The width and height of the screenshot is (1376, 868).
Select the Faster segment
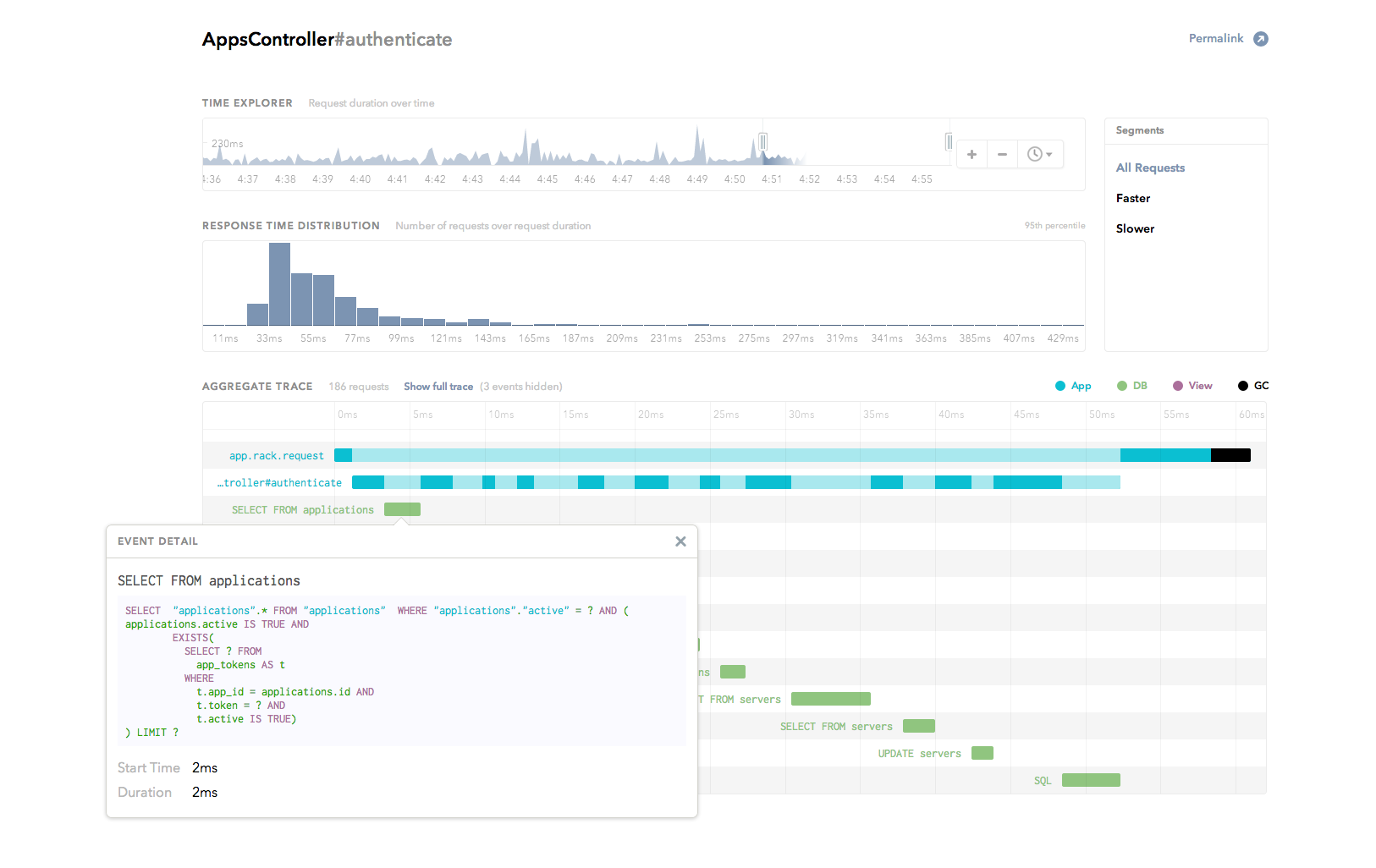click(1133, 198)
